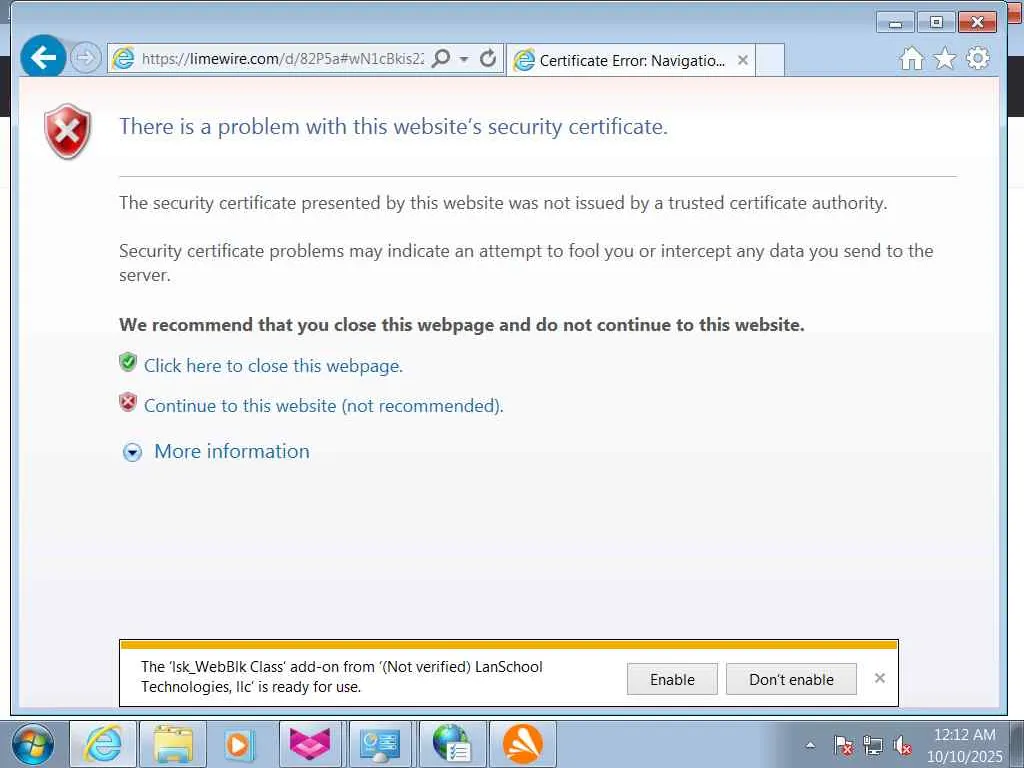The image size is (1024, 768).
Task: Dismiss the add-on notification bar
Action: [x=880, y=678]
